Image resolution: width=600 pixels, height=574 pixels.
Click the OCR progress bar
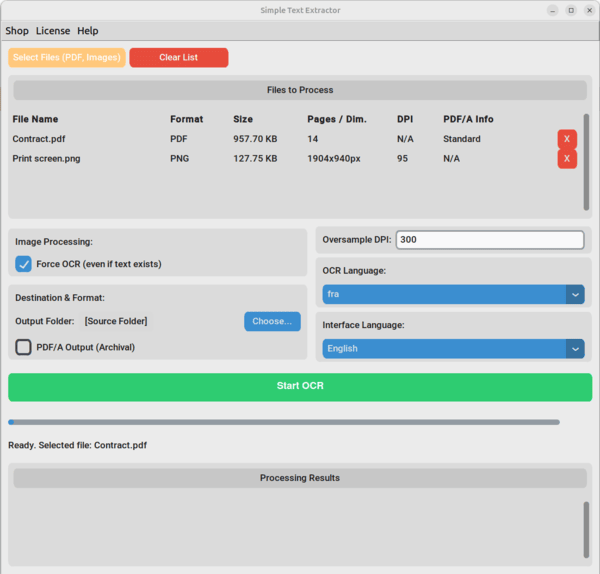pyautogui.click(x=284, y=422)
